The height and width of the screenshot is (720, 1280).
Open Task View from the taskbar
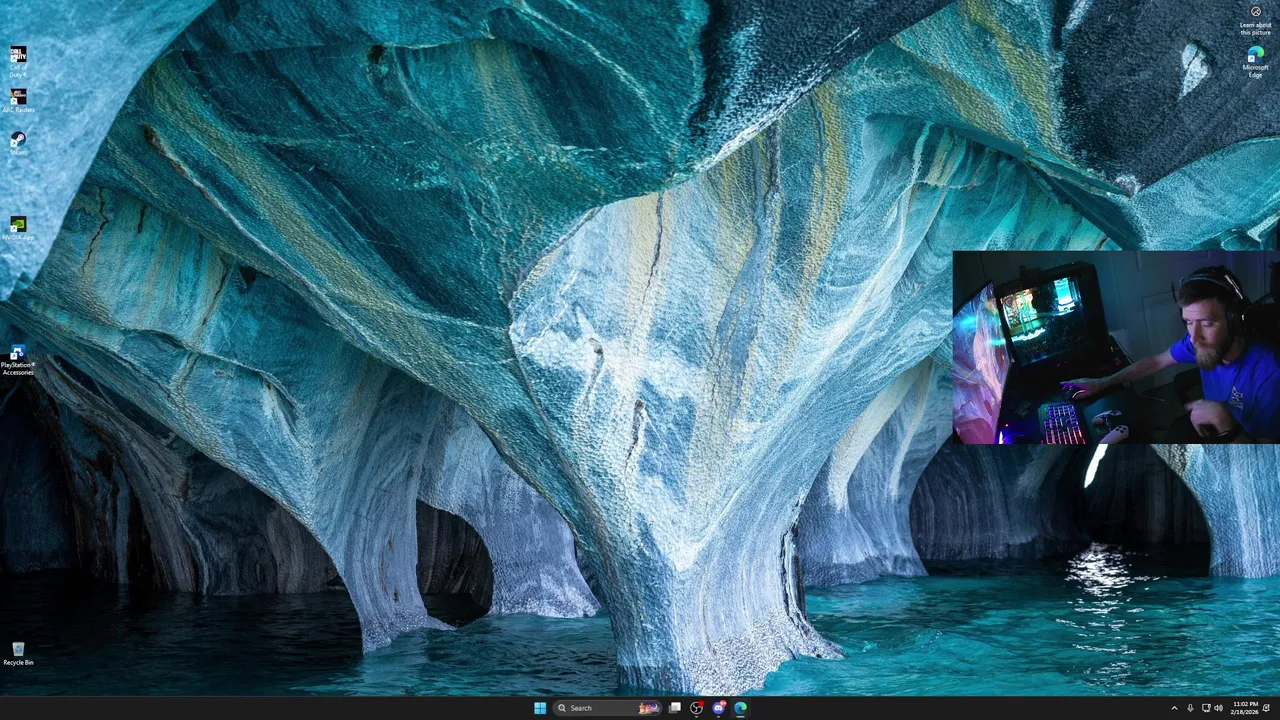[675, 708]
